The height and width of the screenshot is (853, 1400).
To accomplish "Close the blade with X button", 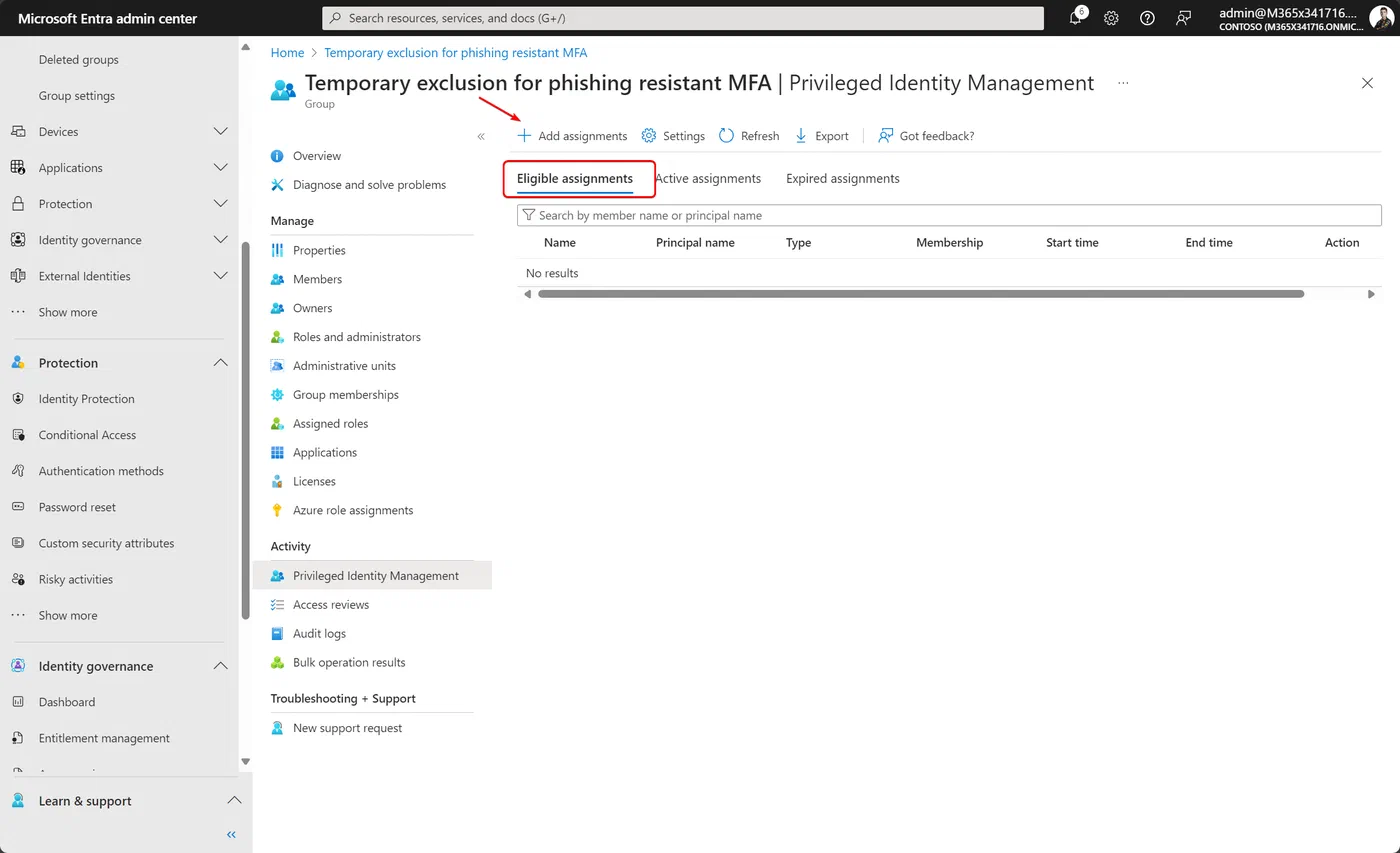I will [x=1367, y=83].
